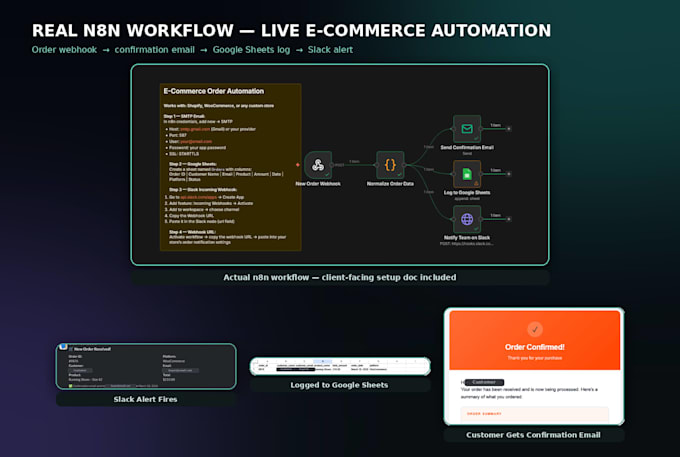Click 'Step 4 — Webhook URL' heading
This screenshot has height=457, width=680.
[192, 232]
